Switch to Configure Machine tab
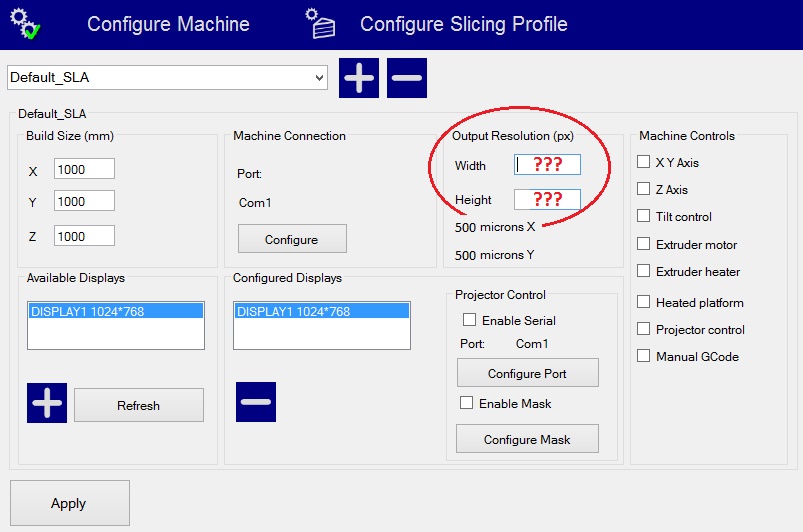 pyautogui.click(x=168, y=24)
